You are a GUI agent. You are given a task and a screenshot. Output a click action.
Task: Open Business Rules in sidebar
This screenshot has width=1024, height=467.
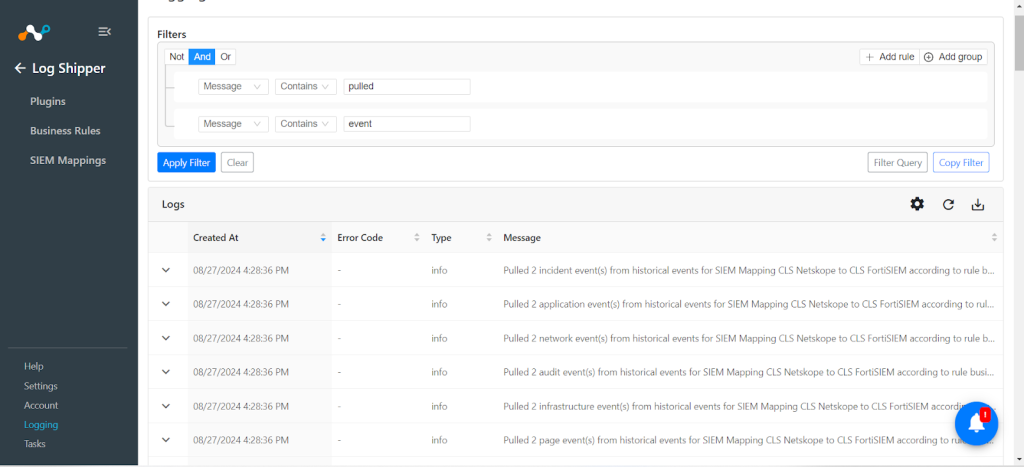coord(65,131)
